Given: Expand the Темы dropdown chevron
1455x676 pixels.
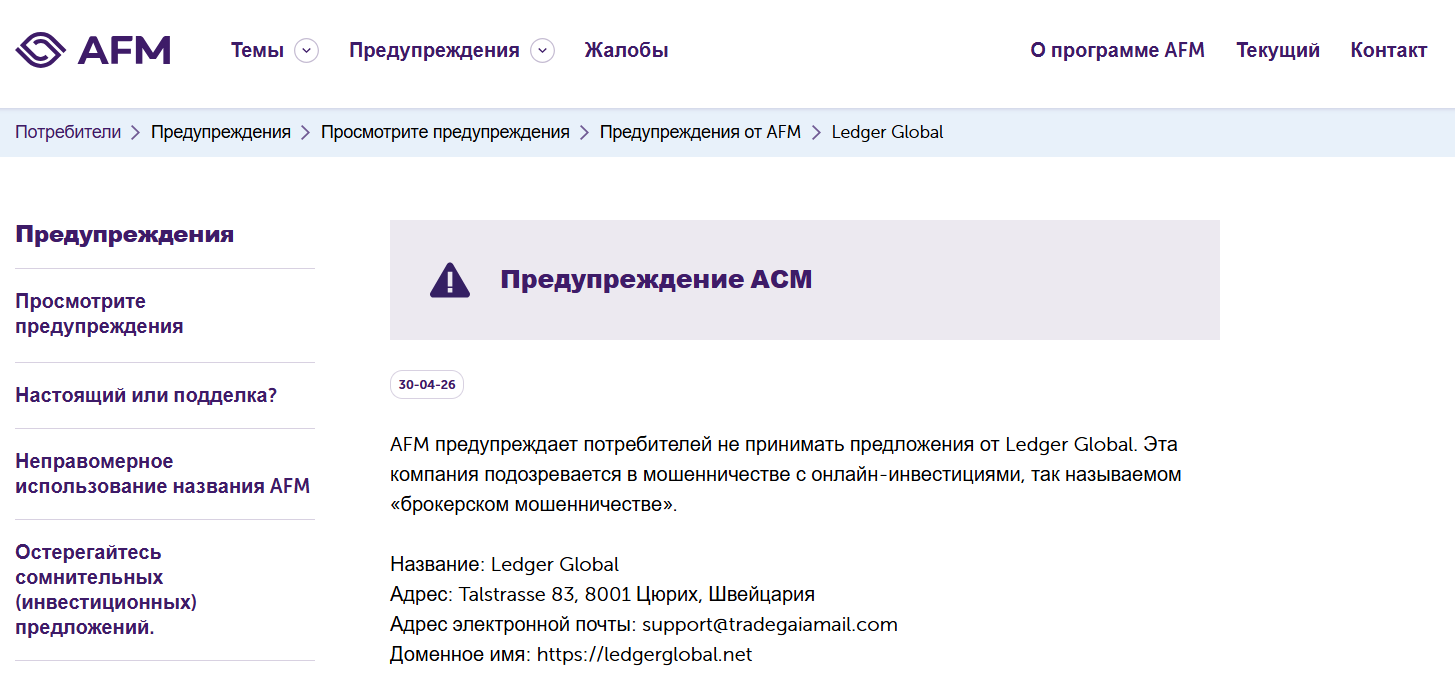Looking at the screenshot, I should tap(307, 50).
